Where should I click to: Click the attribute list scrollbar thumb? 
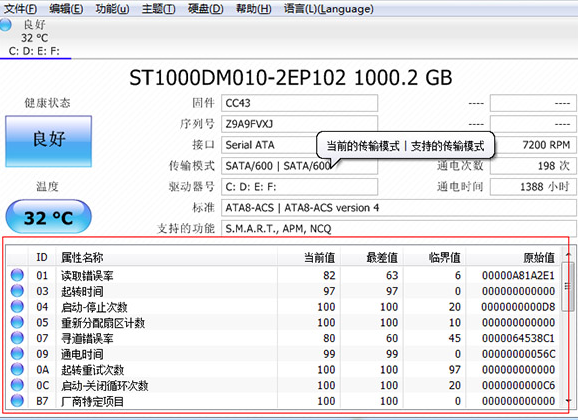pos(567,287)
